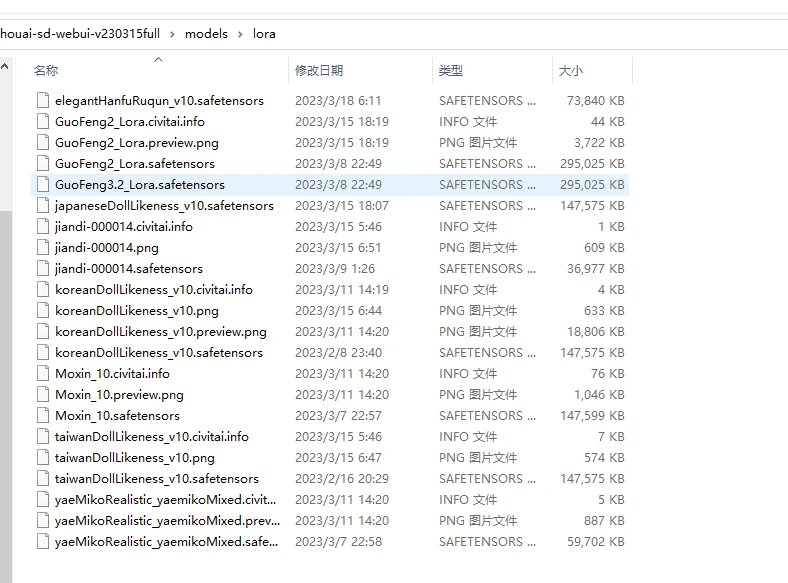The image size is (788, 583).
Task: Select file name elegantHanfuRuqun_v10.safetensors
Action: coord(159,101)
